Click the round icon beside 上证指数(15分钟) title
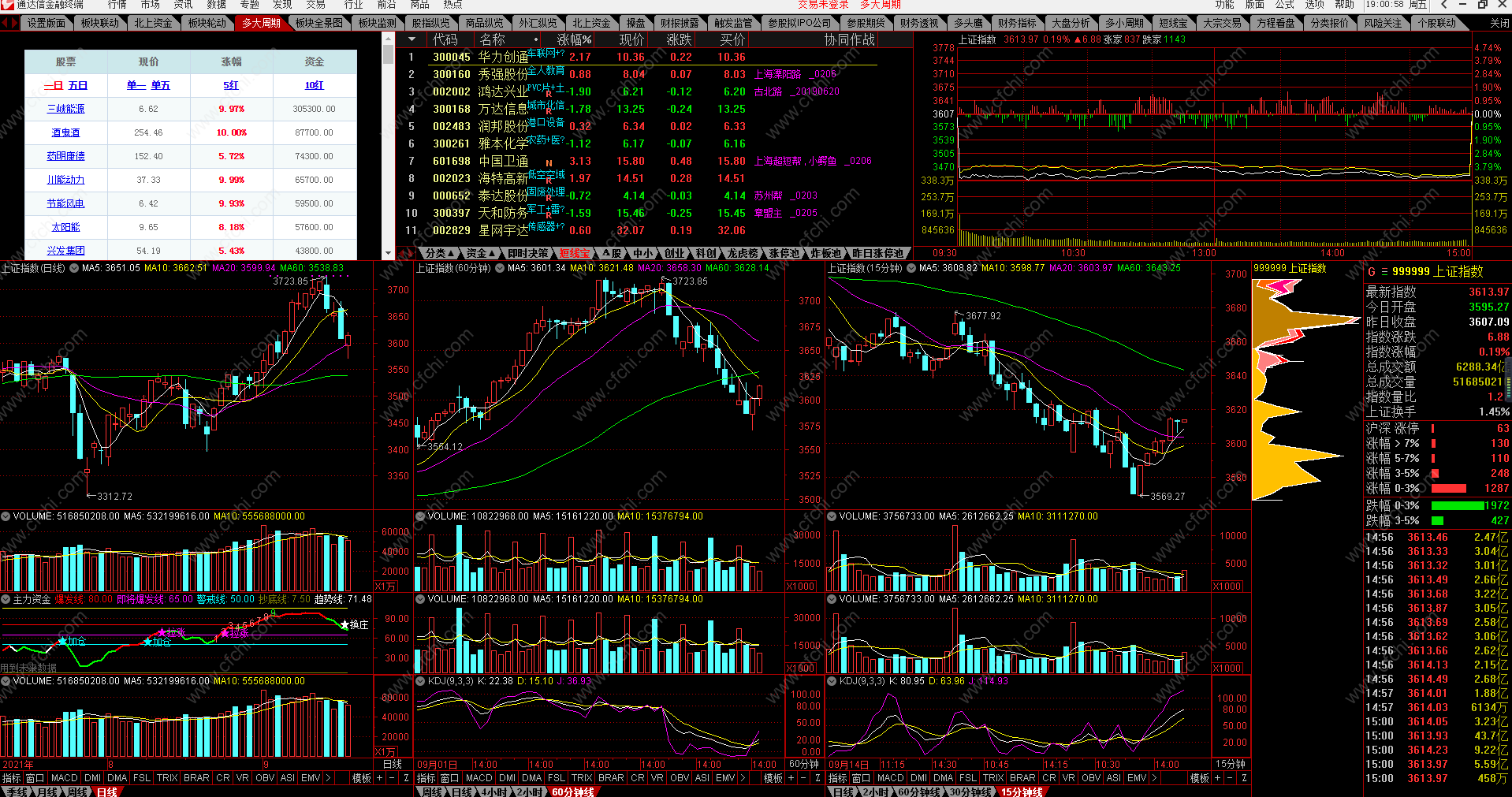 tap(911, 268)
